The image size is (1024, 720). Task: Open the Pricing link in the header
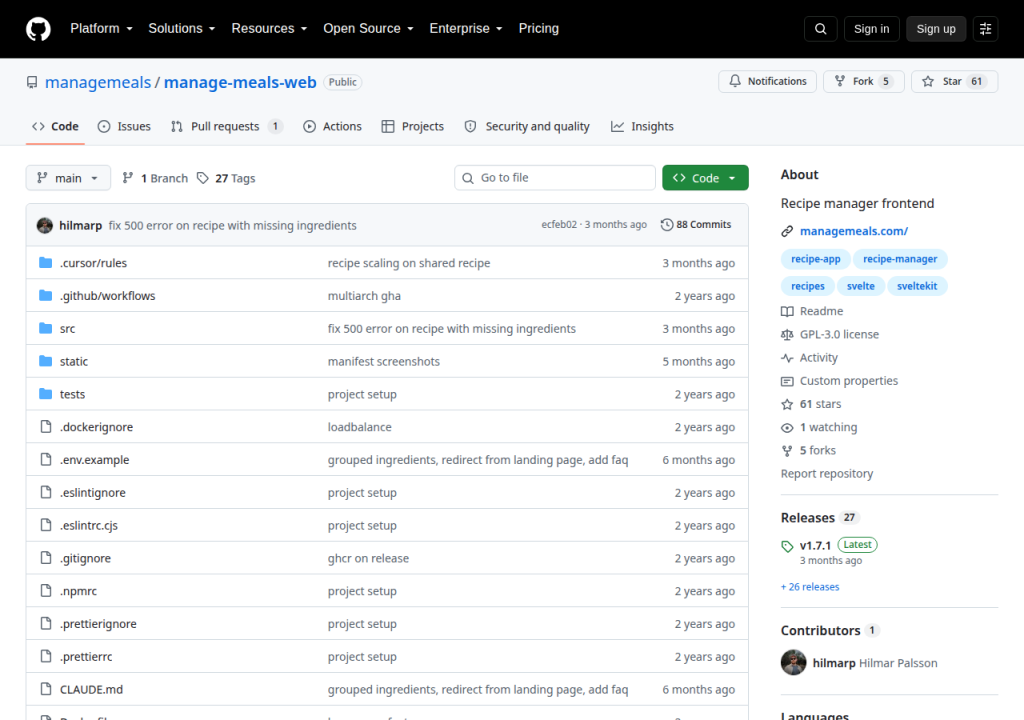click(539, 29)
